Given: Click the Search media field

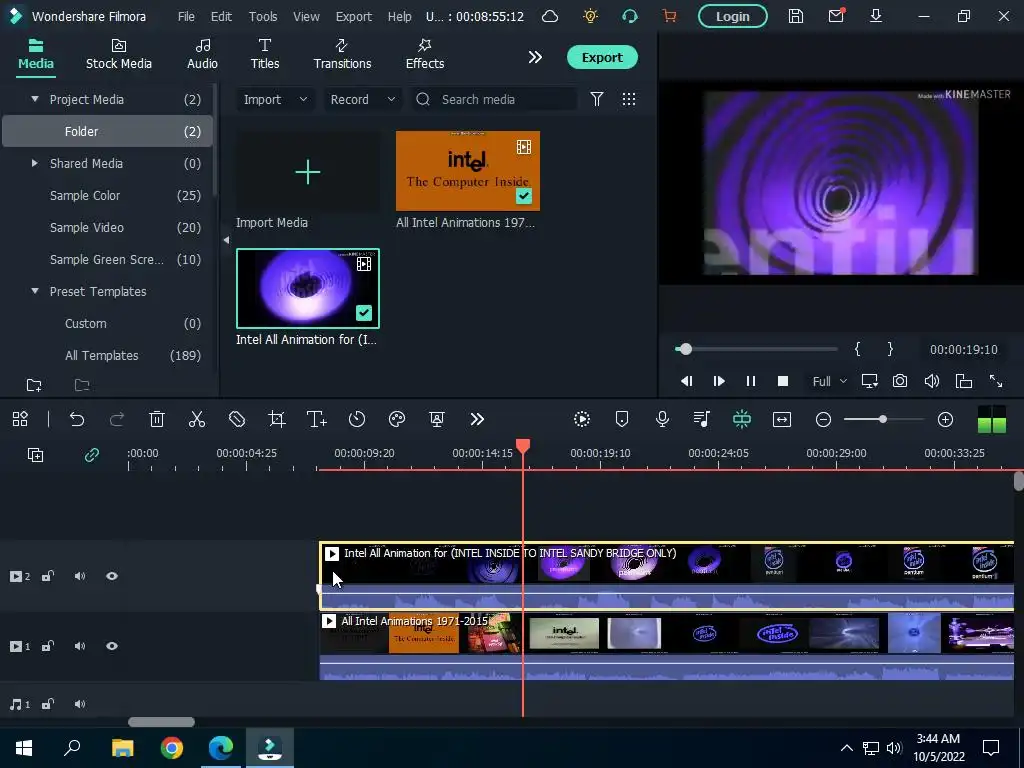Looking at the screenshot, I should pyautogui.click(x=494, y=99).
